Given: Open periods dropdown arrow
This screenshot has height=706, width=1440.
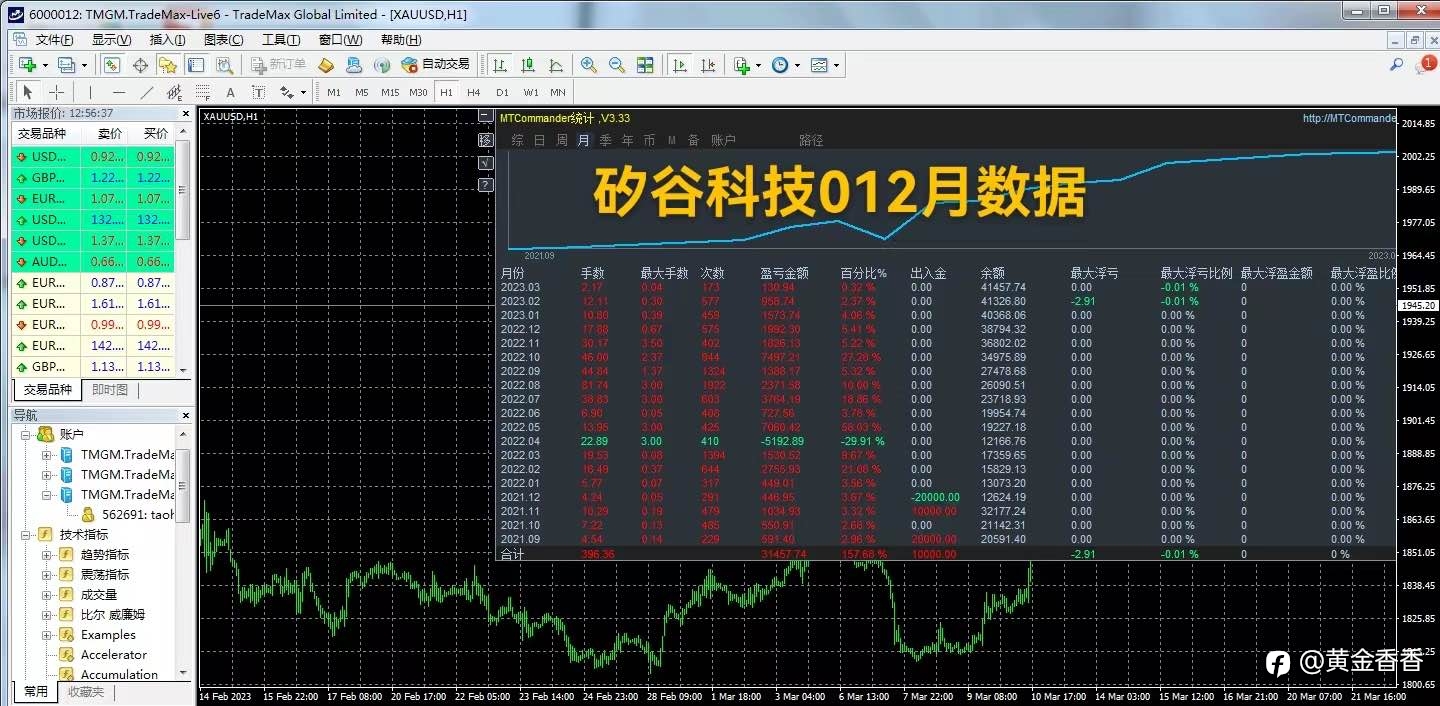Looking at the screenshot, I should coord(797,66).
